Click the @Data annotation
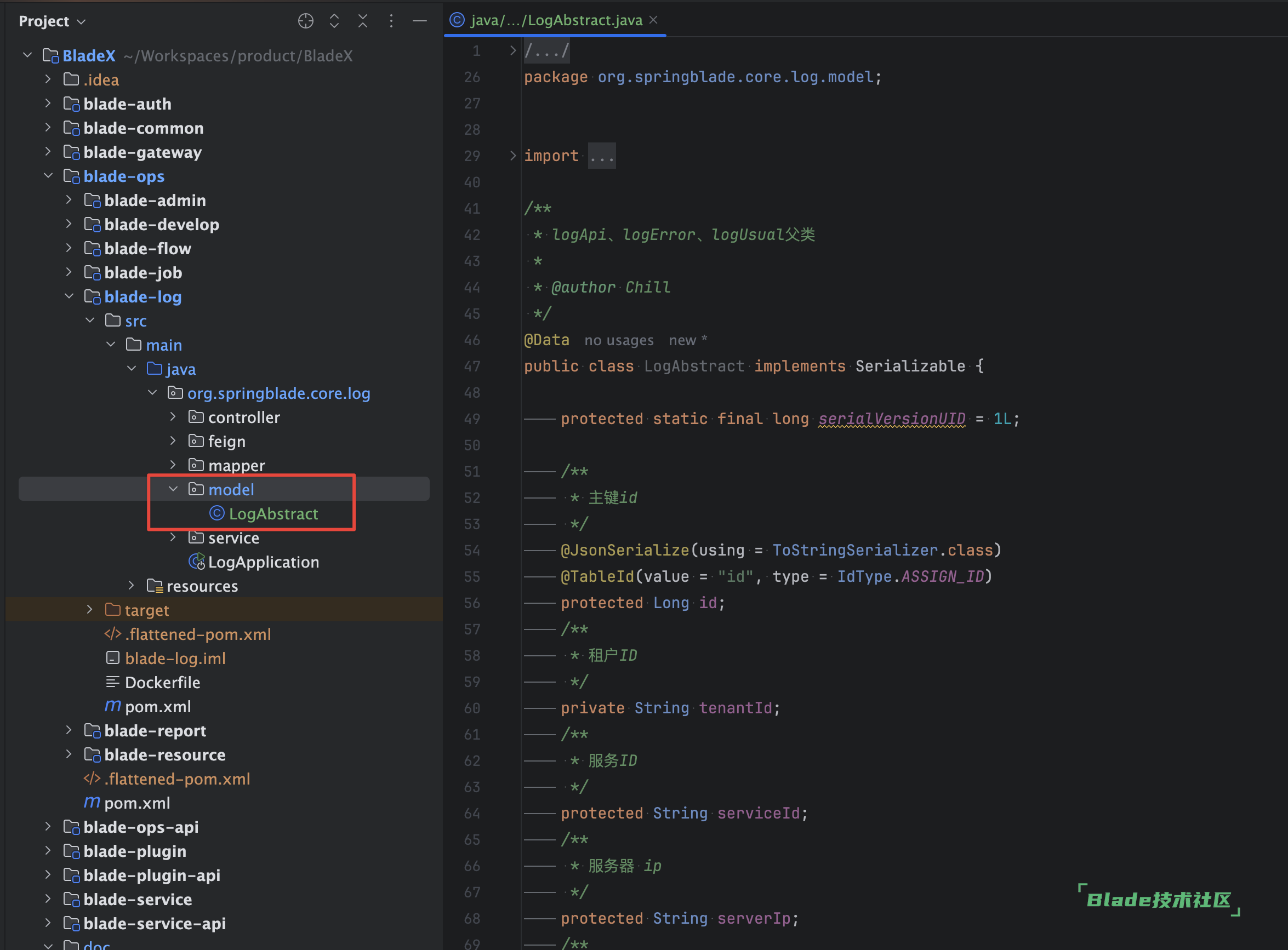This screenshot has height=950, width=1288. [546, 340]
